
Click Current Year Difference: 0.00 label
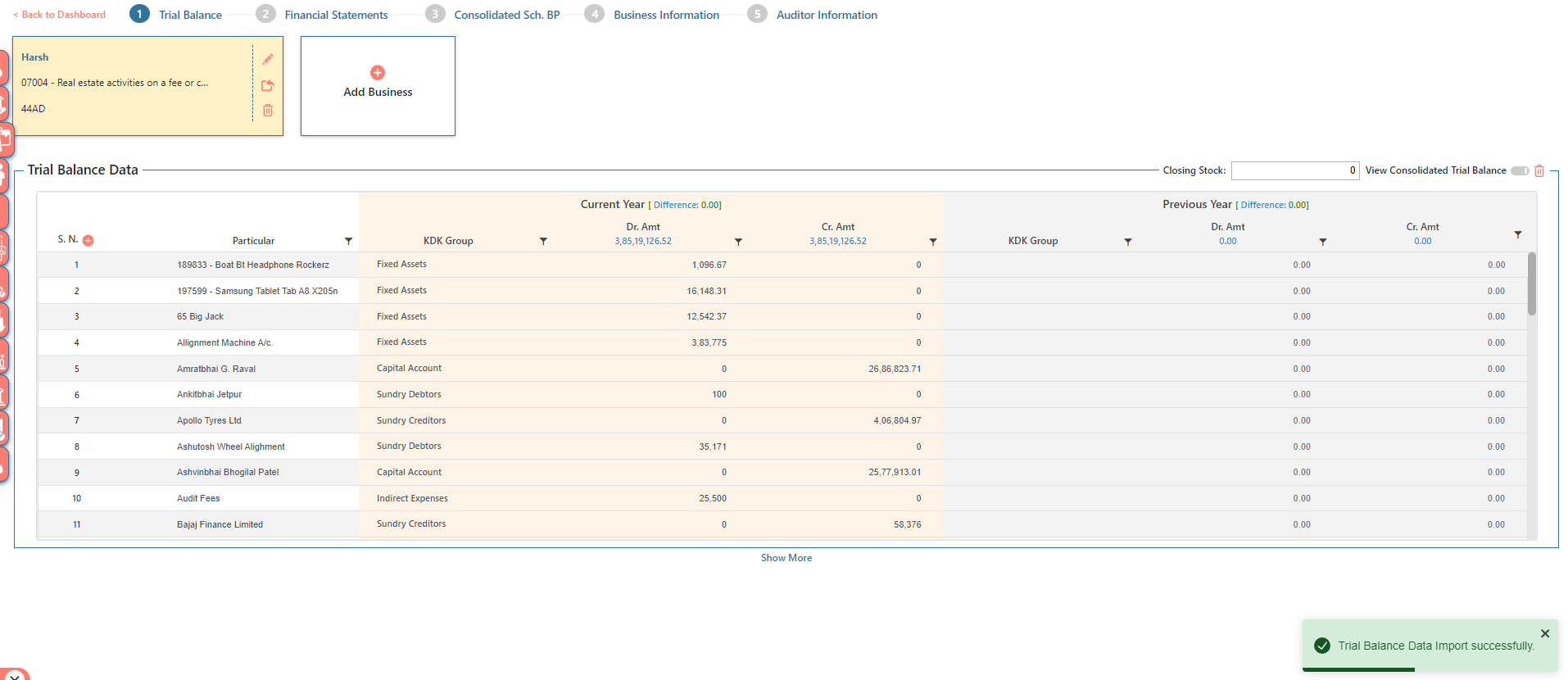685,205
